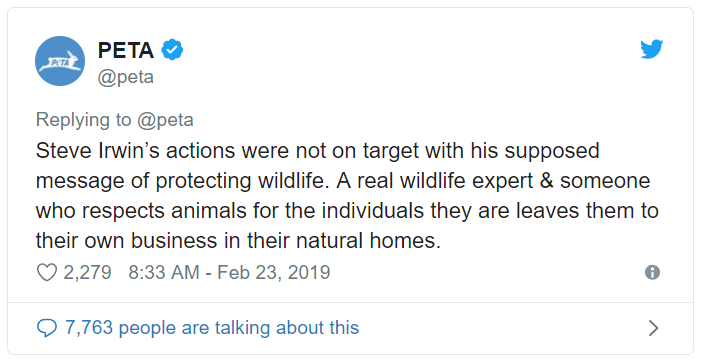Click the 7,763 reply count number
The width and height of the screenshot is (701, 361).
[x=89, y=328]
